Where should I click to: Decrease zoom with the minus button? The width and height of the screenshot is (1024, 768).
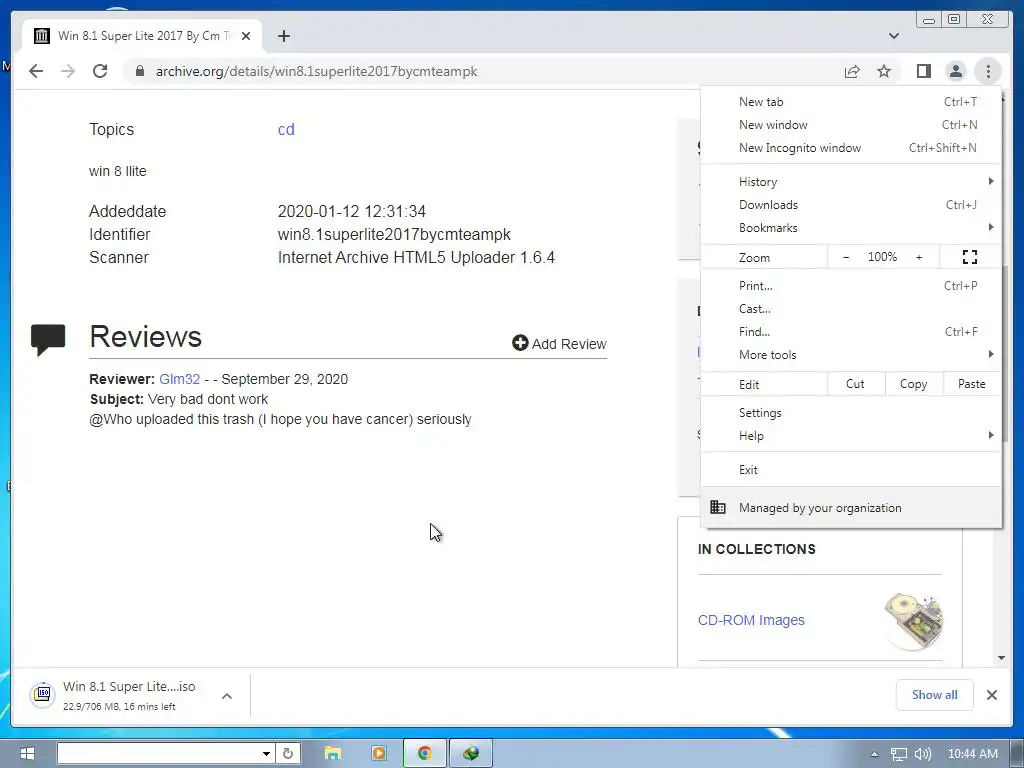(846, 257)
